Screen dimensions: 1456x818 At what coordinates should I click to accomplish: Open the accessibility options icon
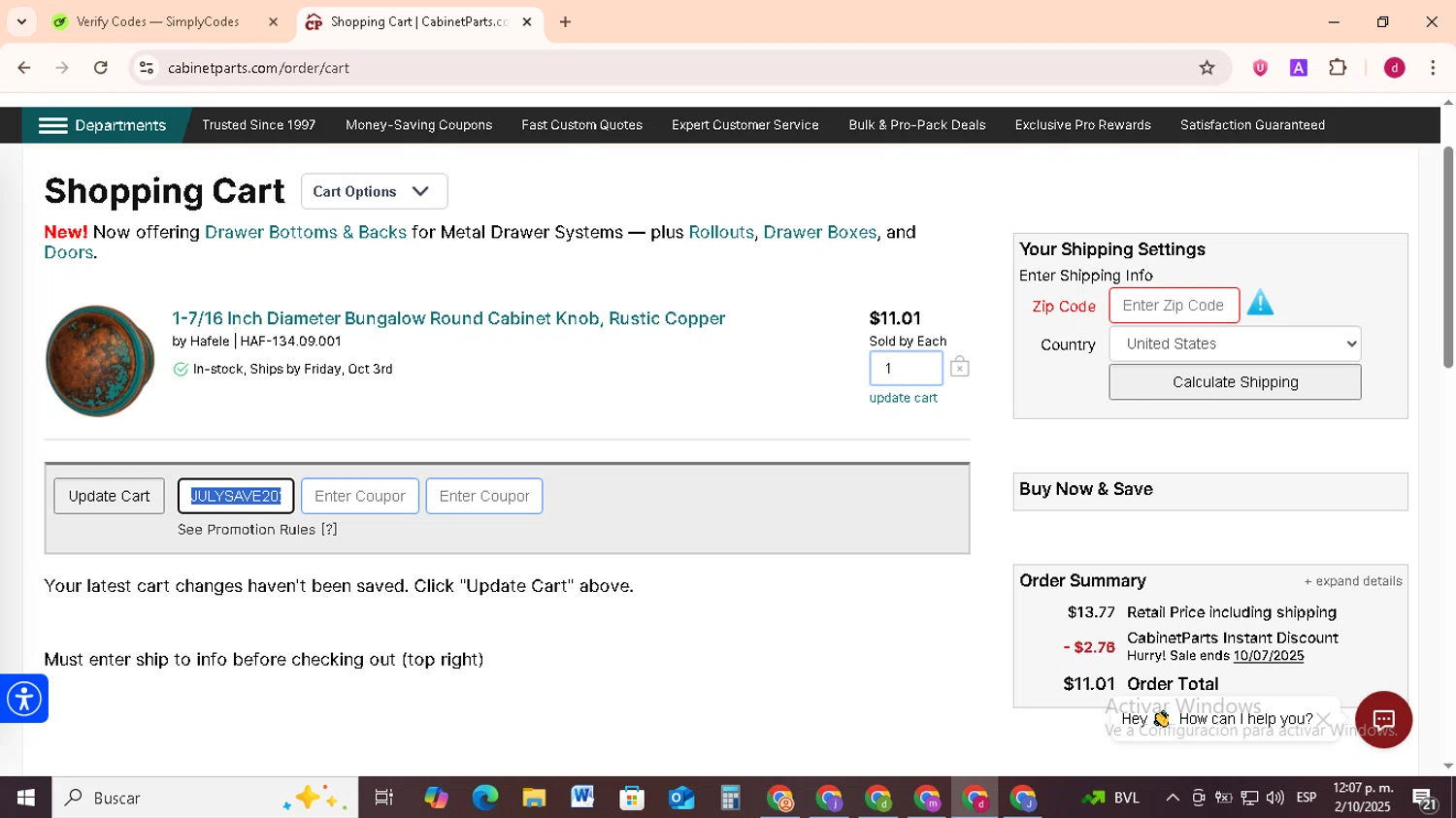[23, 699]
